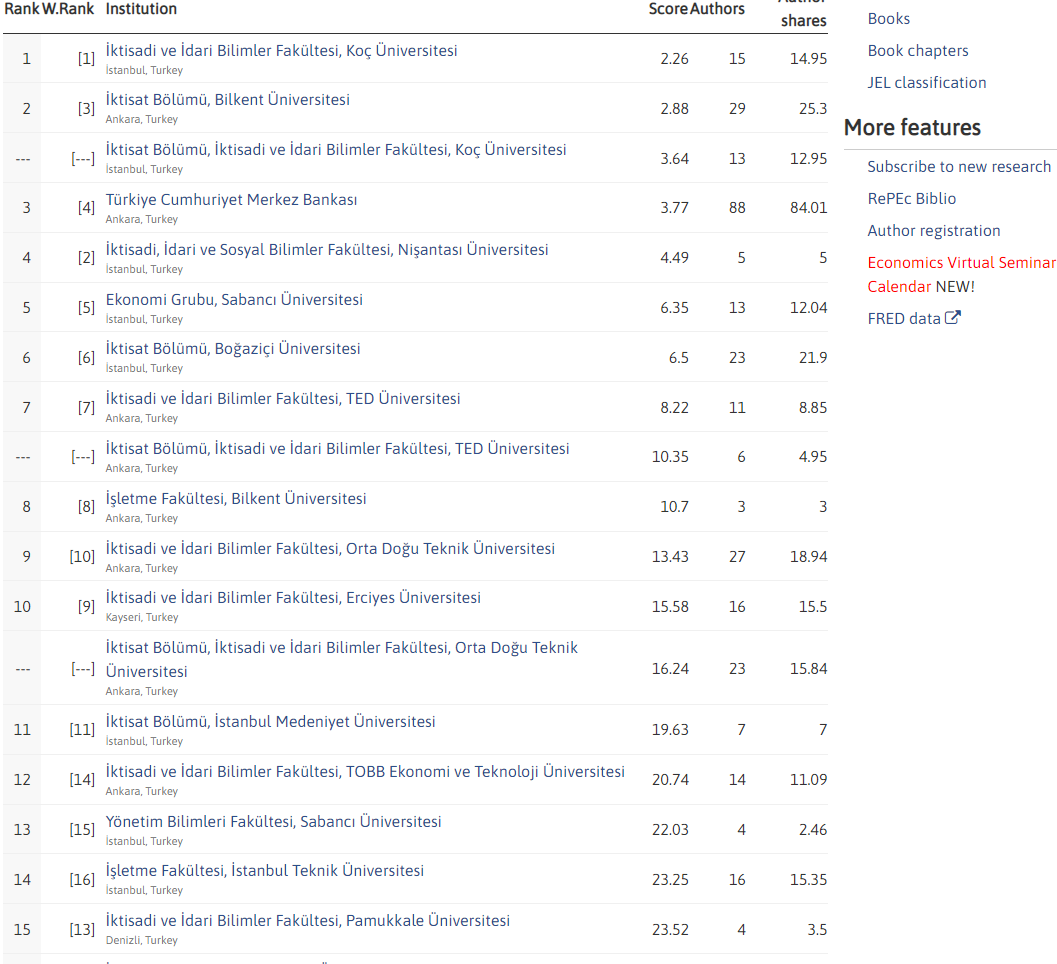Click the W.Rank column header
The image size is (1057, 964).
click(68, 9)
